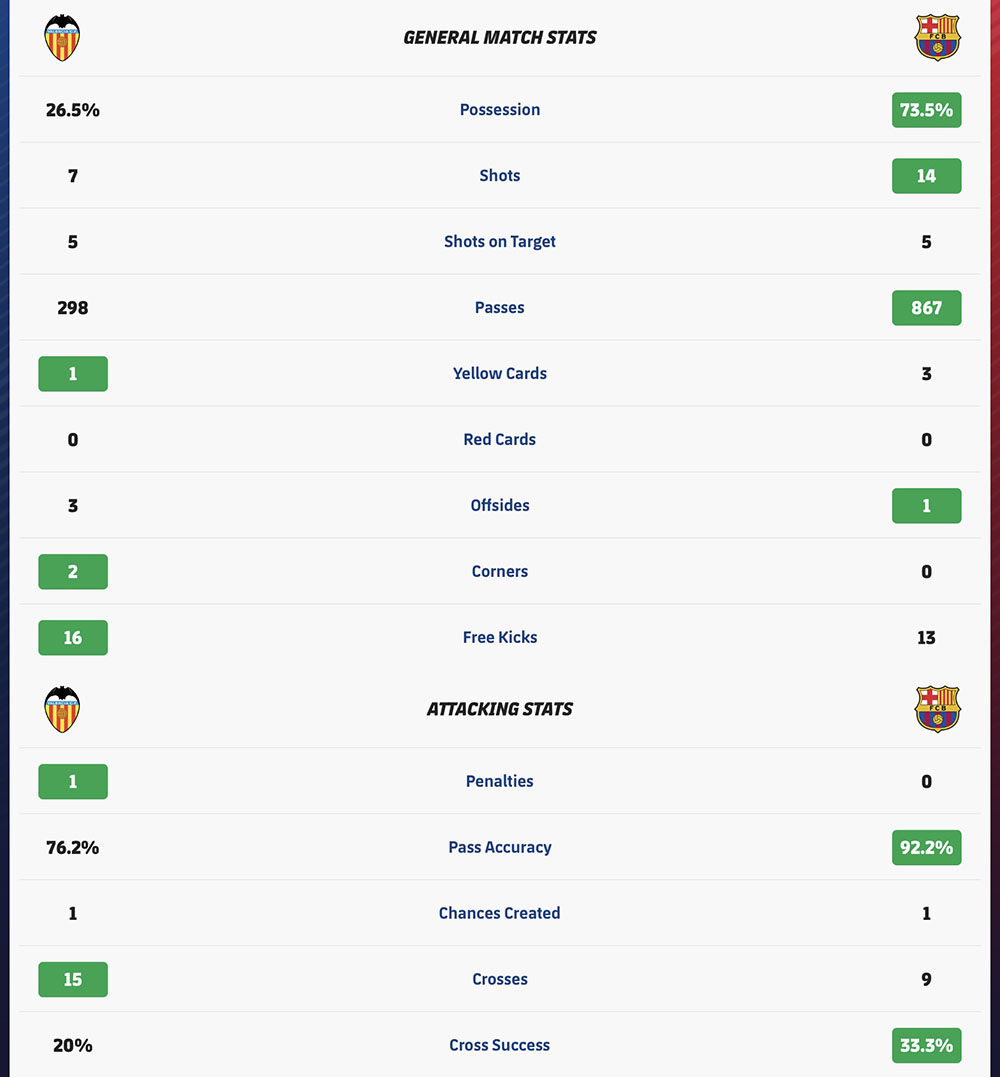1000x1077 pixels.
Task: Click the green 15 crosses badge
Action: point(73,979)
